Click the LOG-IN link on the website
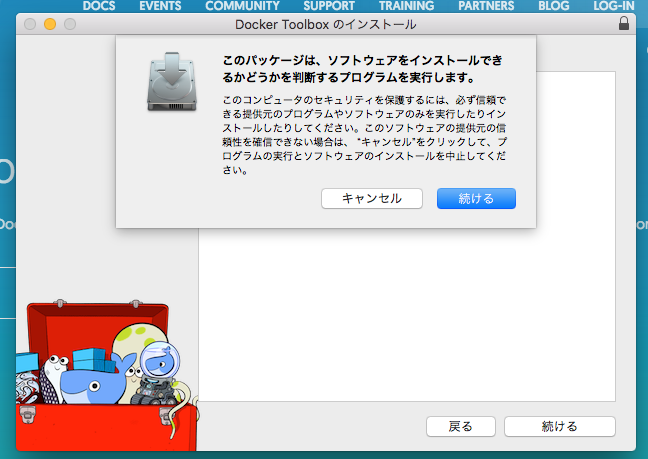This screenshot has height=459, width=648. (614, 6)
